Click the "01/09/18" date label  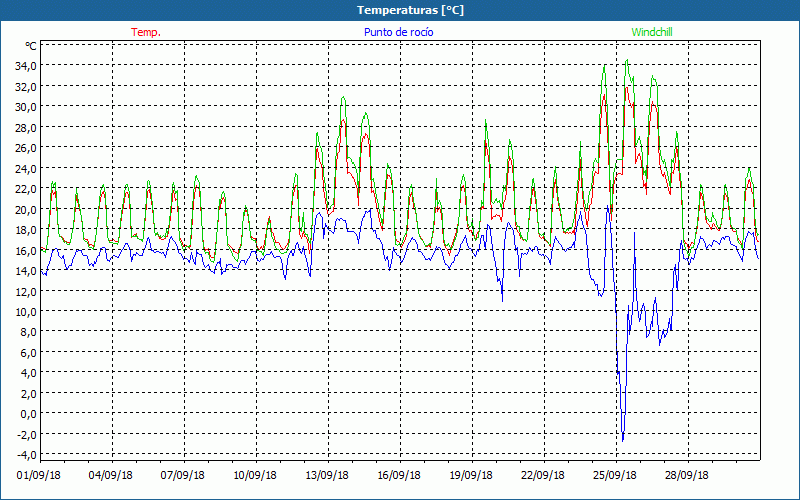click(39, 475)
